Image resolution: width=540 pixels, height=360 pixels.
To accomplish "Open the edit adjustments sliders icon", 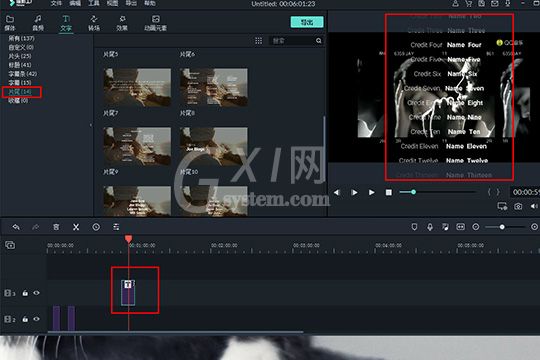I will (x=116, y=227).
